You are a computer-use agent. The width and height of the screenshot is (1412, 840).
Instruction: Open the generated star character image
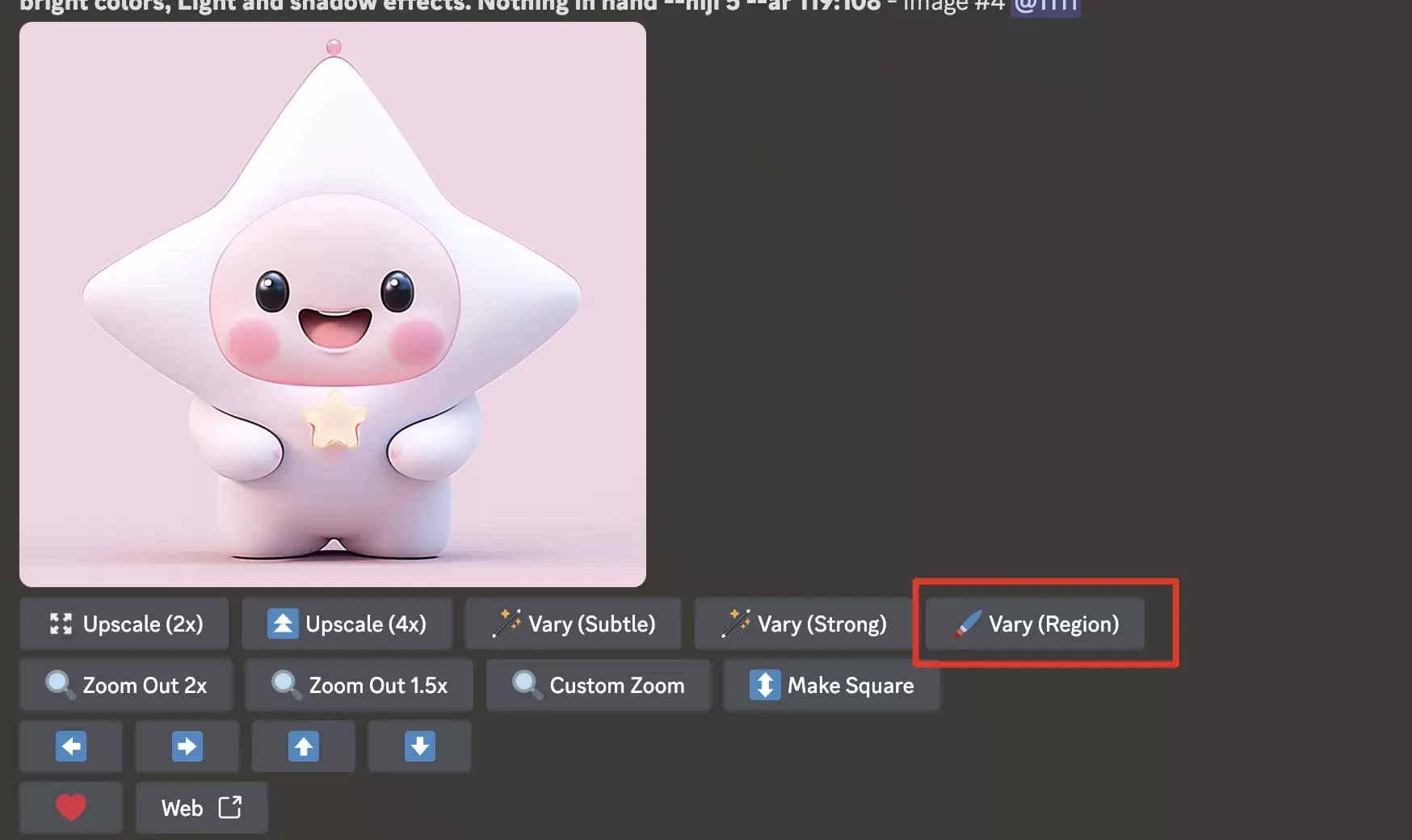[x=333, y=304]
